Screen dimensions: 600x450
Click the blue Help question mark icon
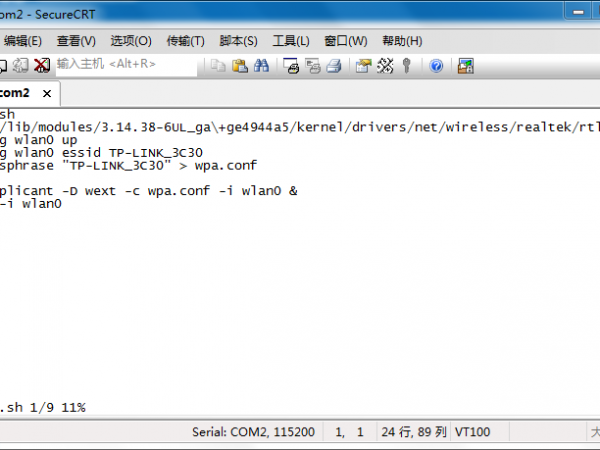436,65
